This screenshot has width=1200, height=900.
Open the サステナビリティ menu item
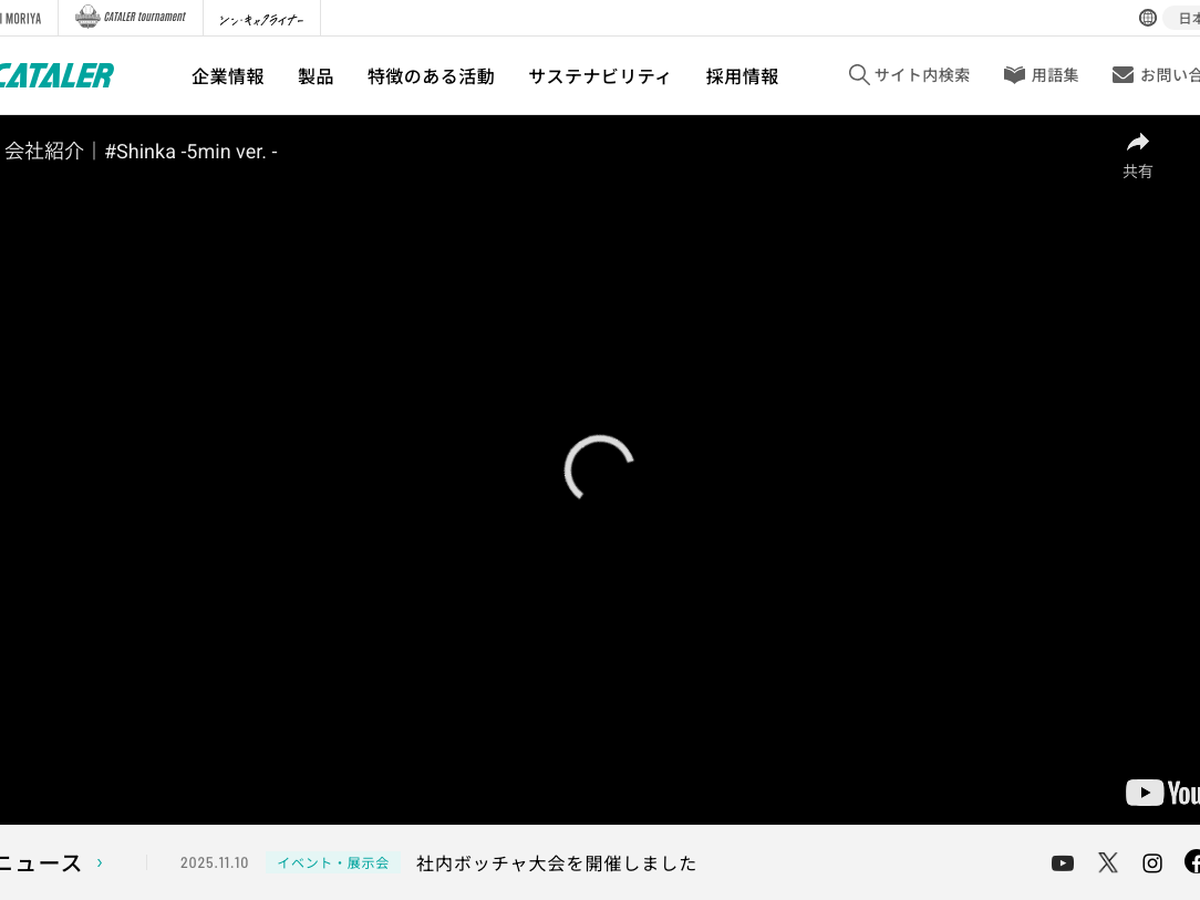tap(599, 77)
